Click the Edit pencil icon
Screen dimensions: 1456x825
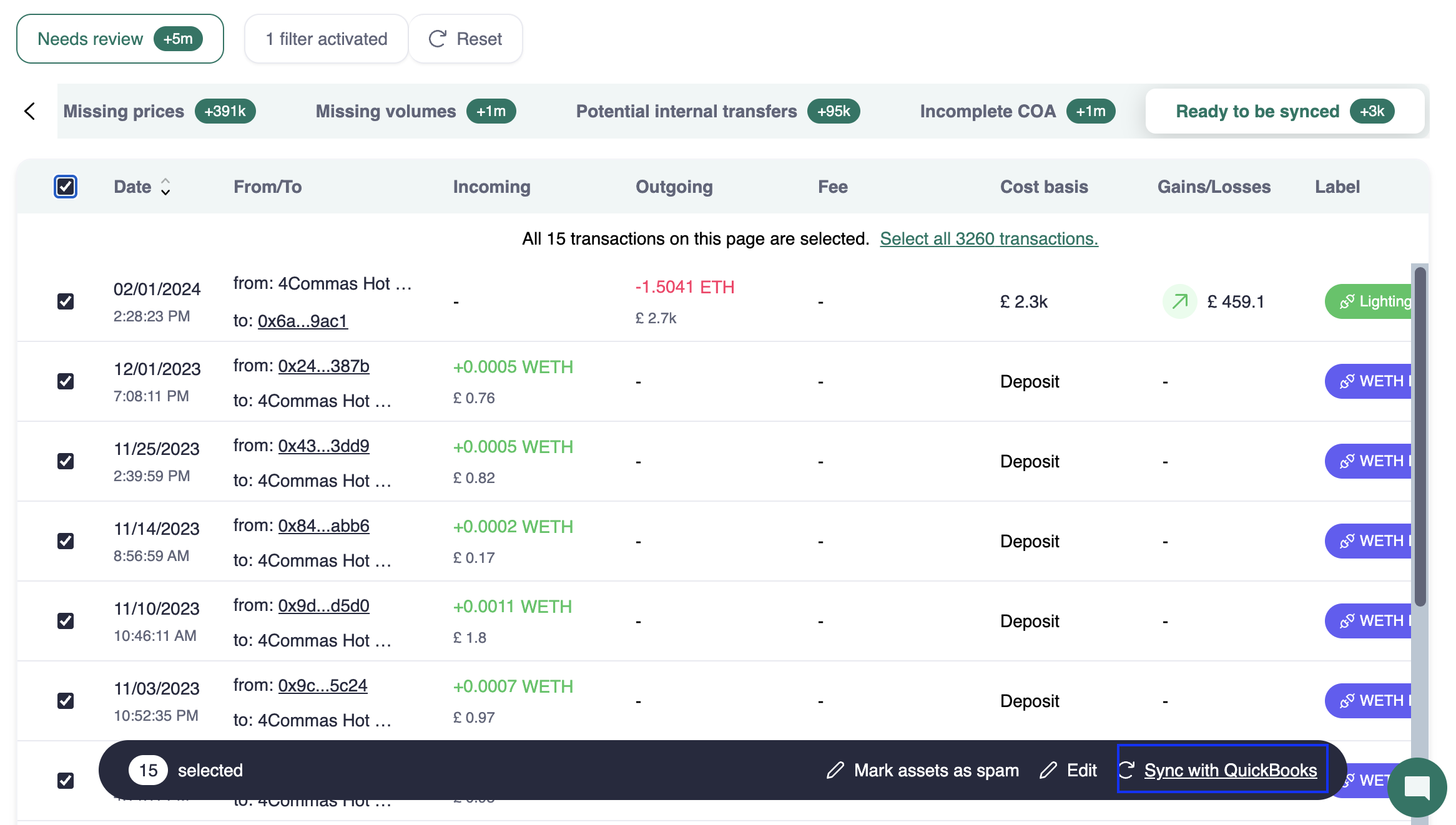tap(1048, 770)
